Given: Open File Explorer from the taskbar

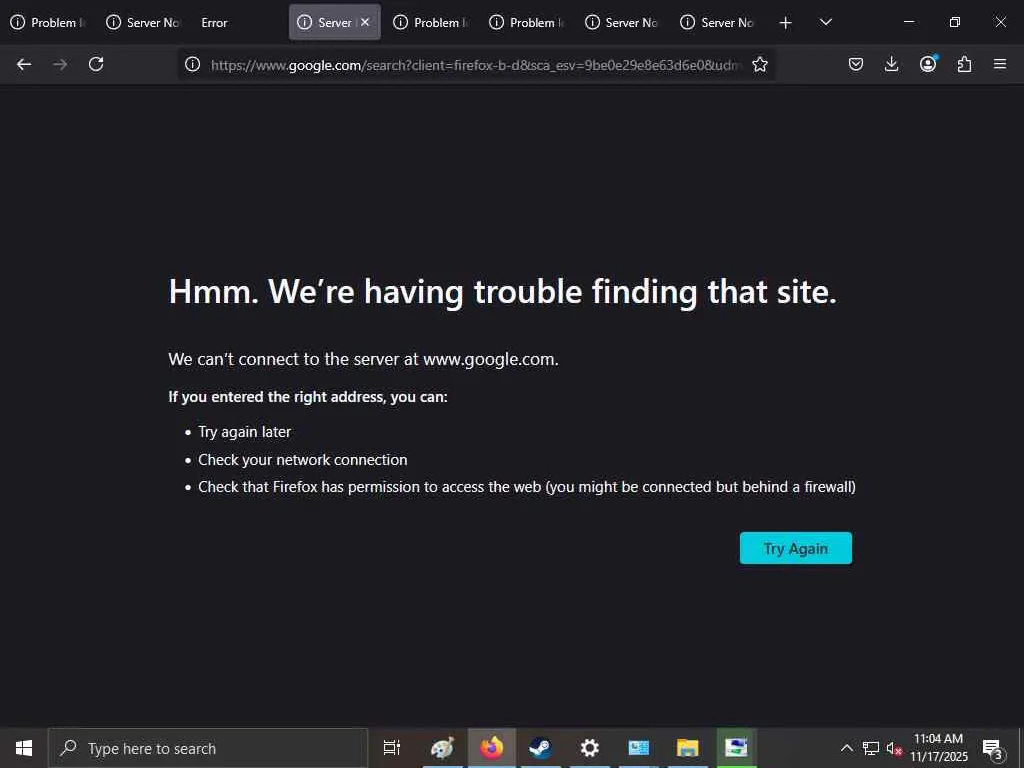Looking at the screenshot, I should coord(688,748).
